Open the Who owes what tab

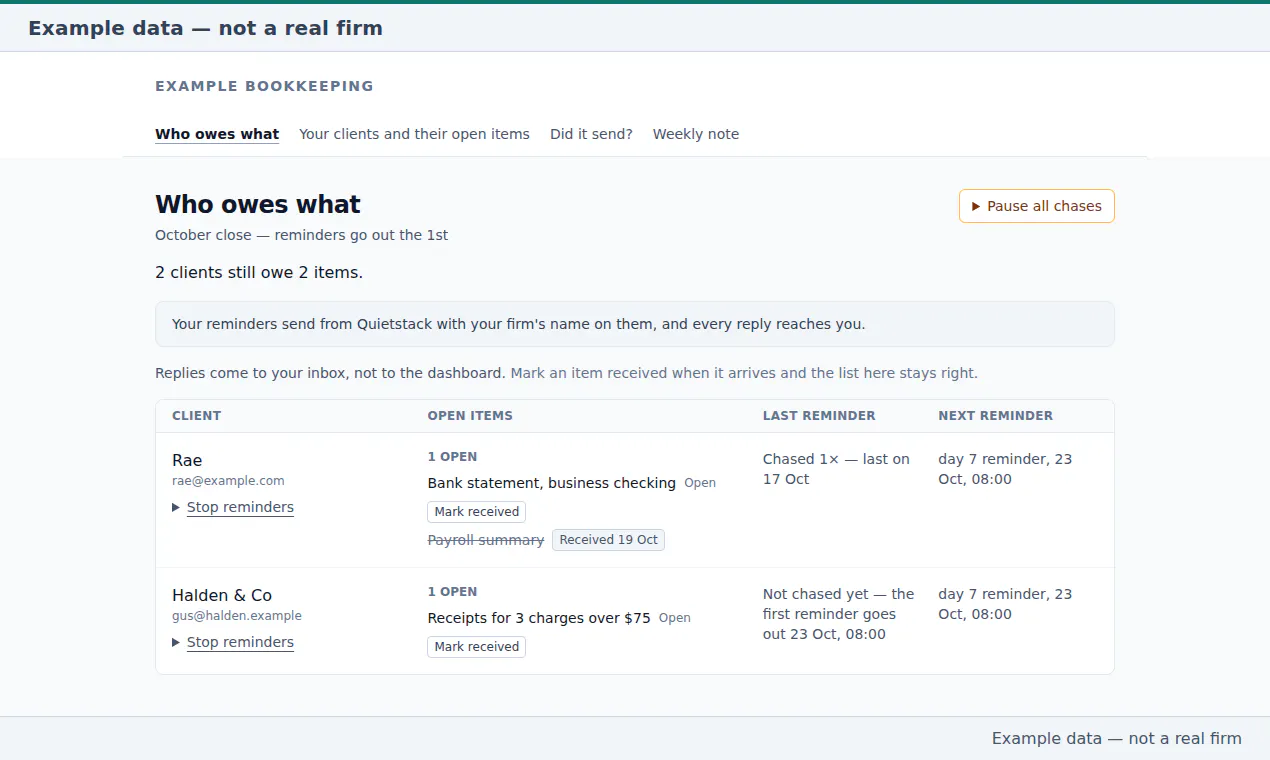217,134
